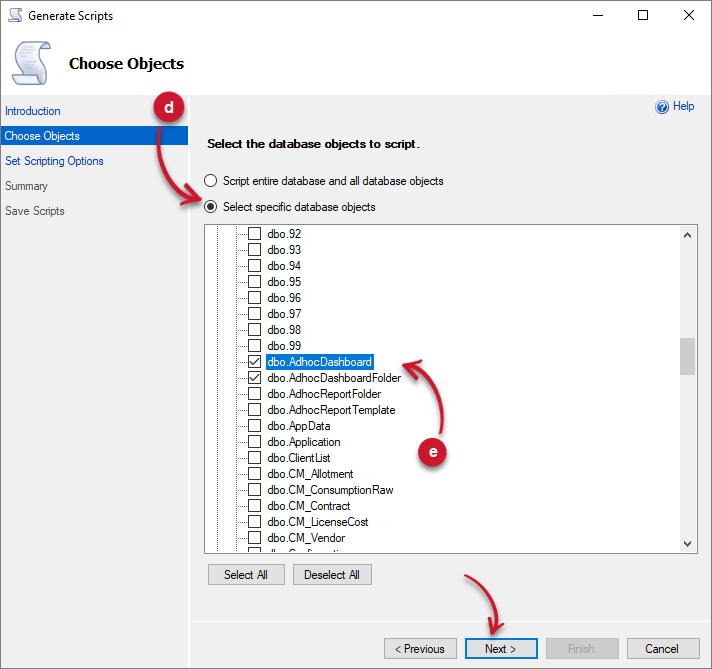The image size is (712, 669).
Task: Check the dbo.93 checkbox
Action: 254,249
